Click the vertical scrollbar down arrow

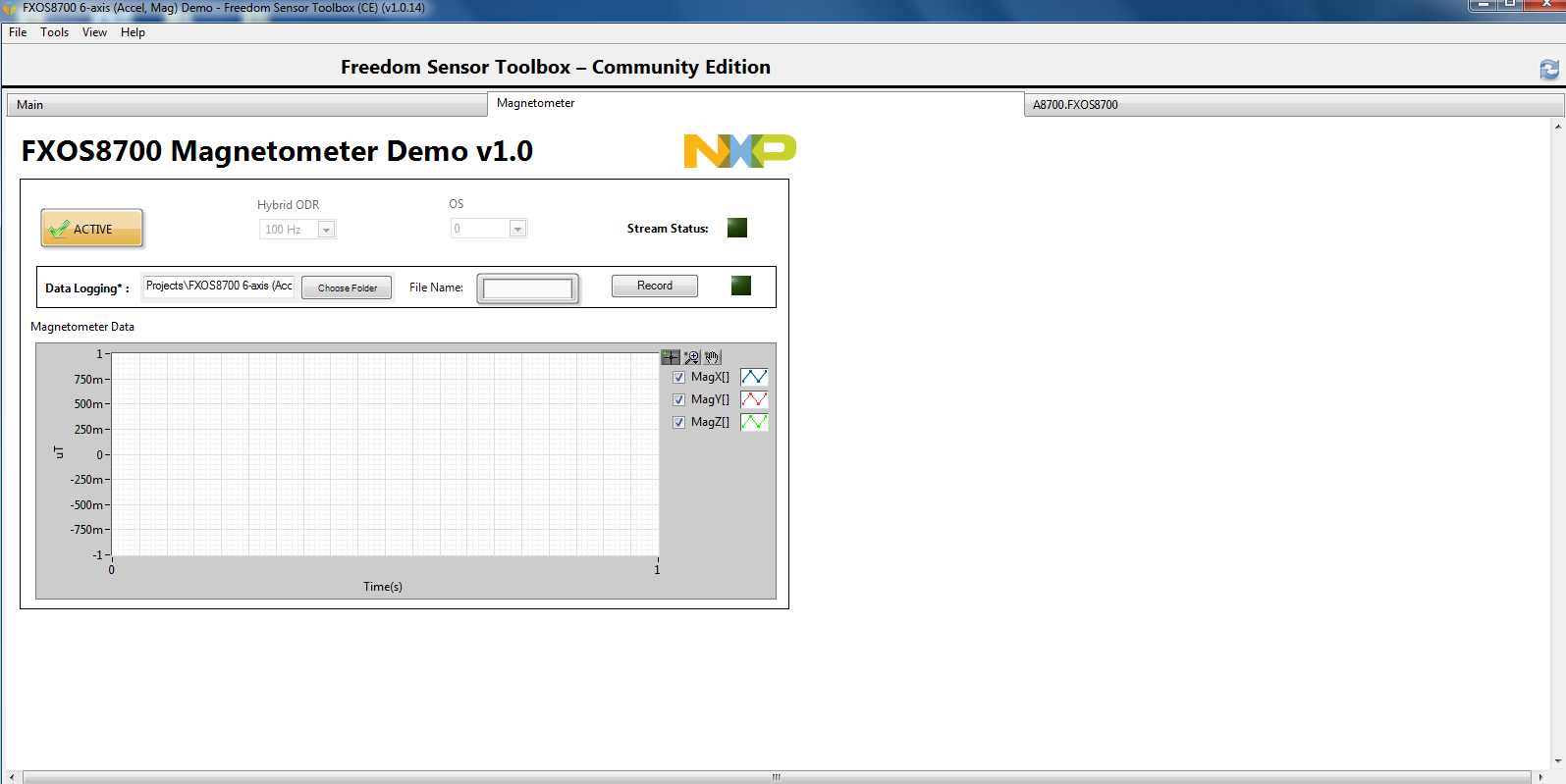coord(1558,761)
